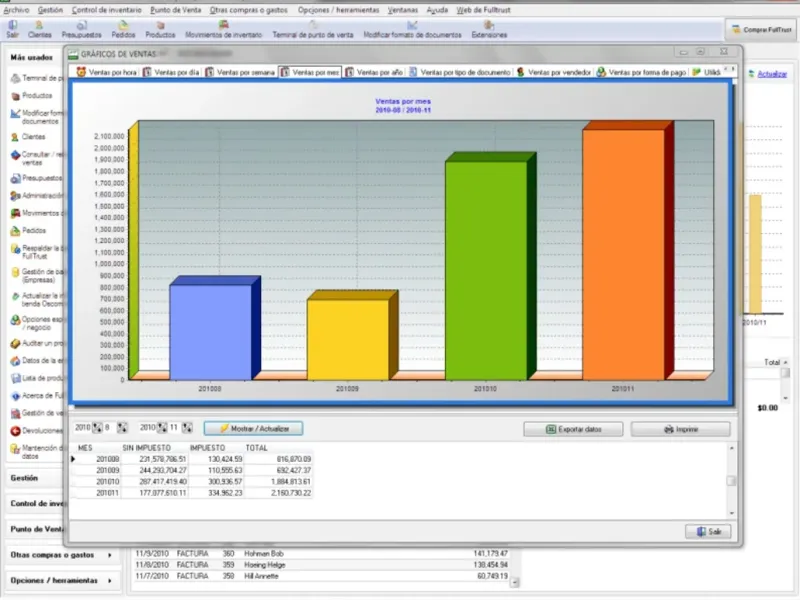
Task: Open the Control de inventario menu
Action: (107, 10)
